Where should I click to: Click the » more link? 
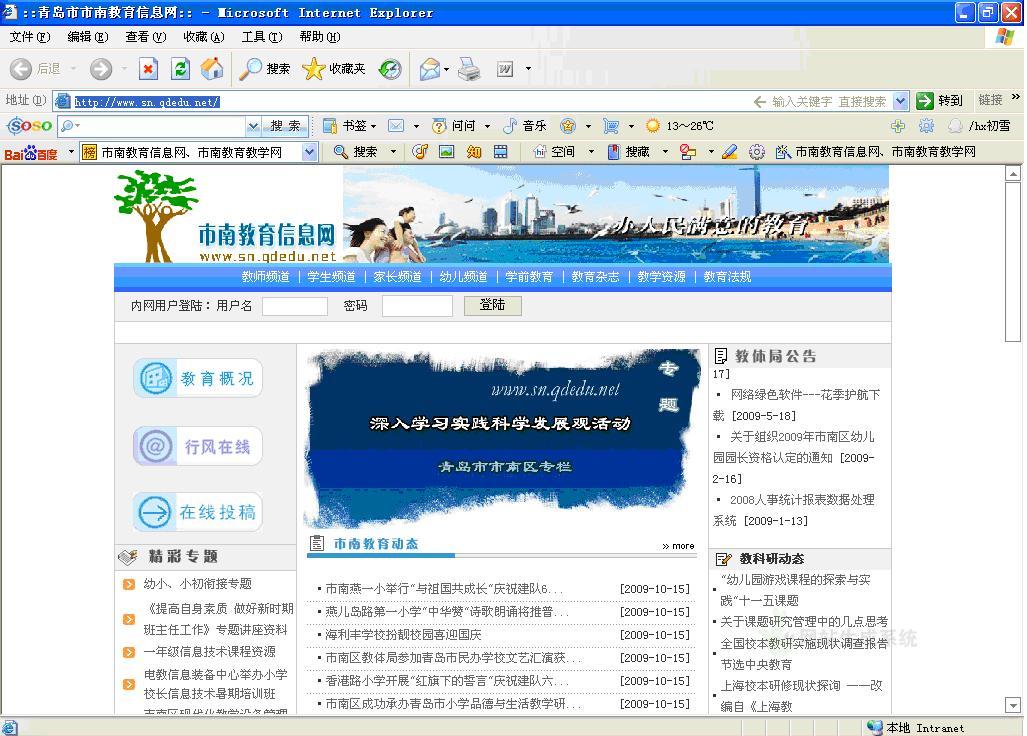click(x=679, y=545)
